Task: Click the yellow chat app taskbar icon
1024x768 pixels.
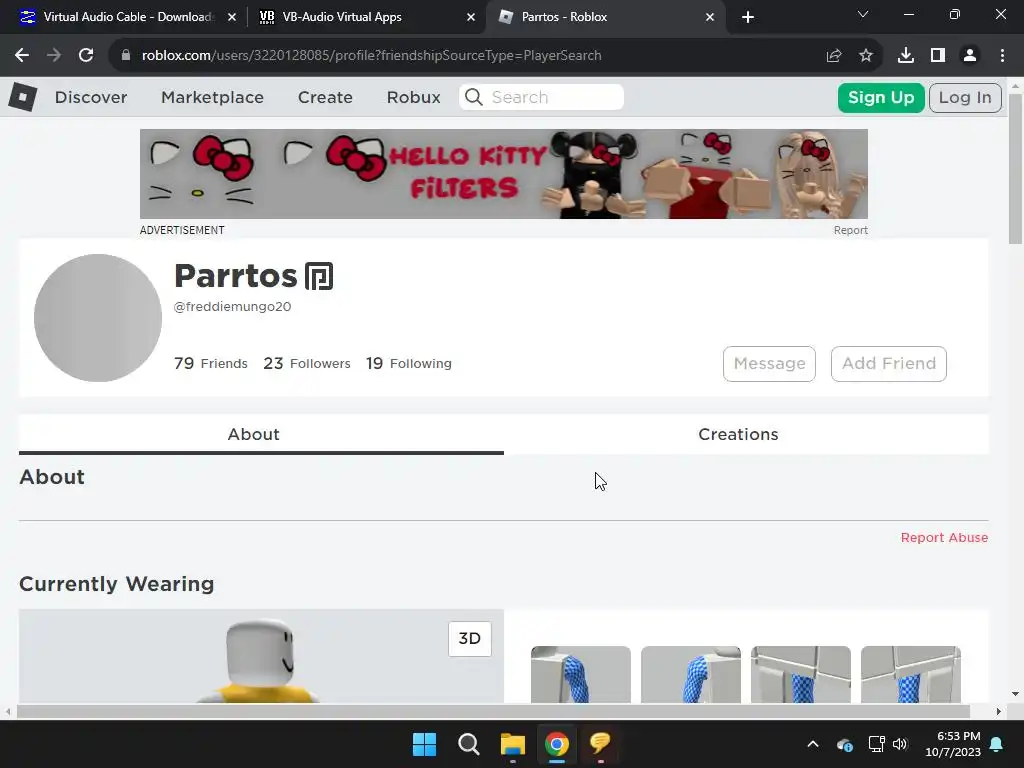Action: pos(600,744)
